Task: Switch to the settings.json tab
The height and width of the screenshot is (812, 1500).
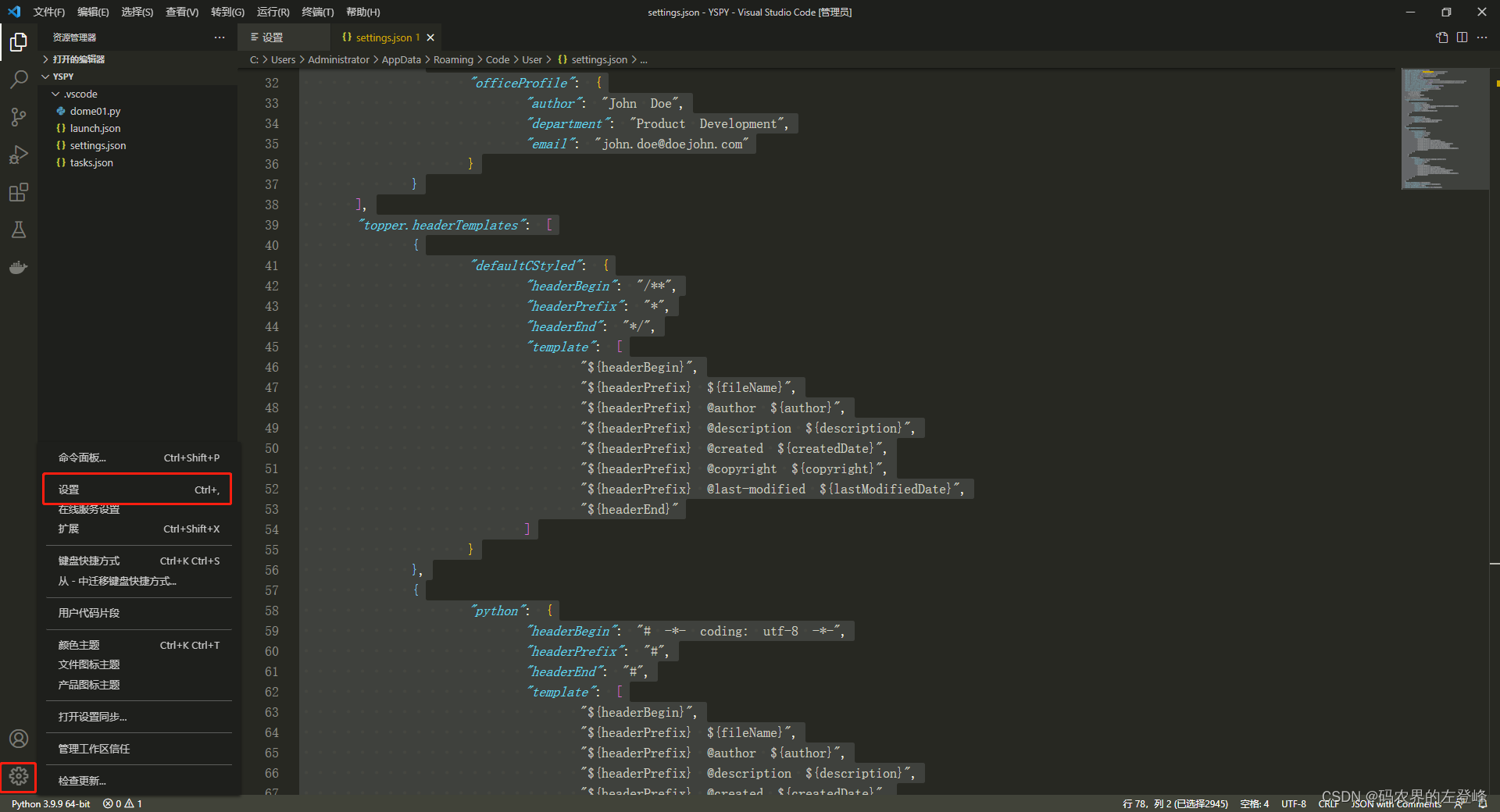Action: pyautogui.click(x=383, y=37)
